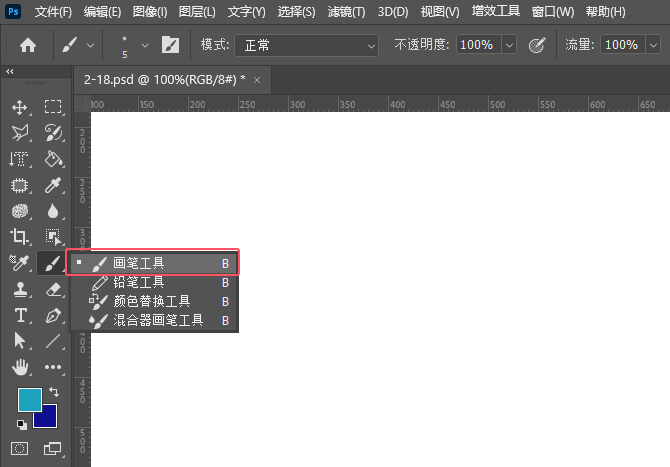Click the Home icon in options bar
The height and width of the screenshot is (467, 670).
(28, 45)
